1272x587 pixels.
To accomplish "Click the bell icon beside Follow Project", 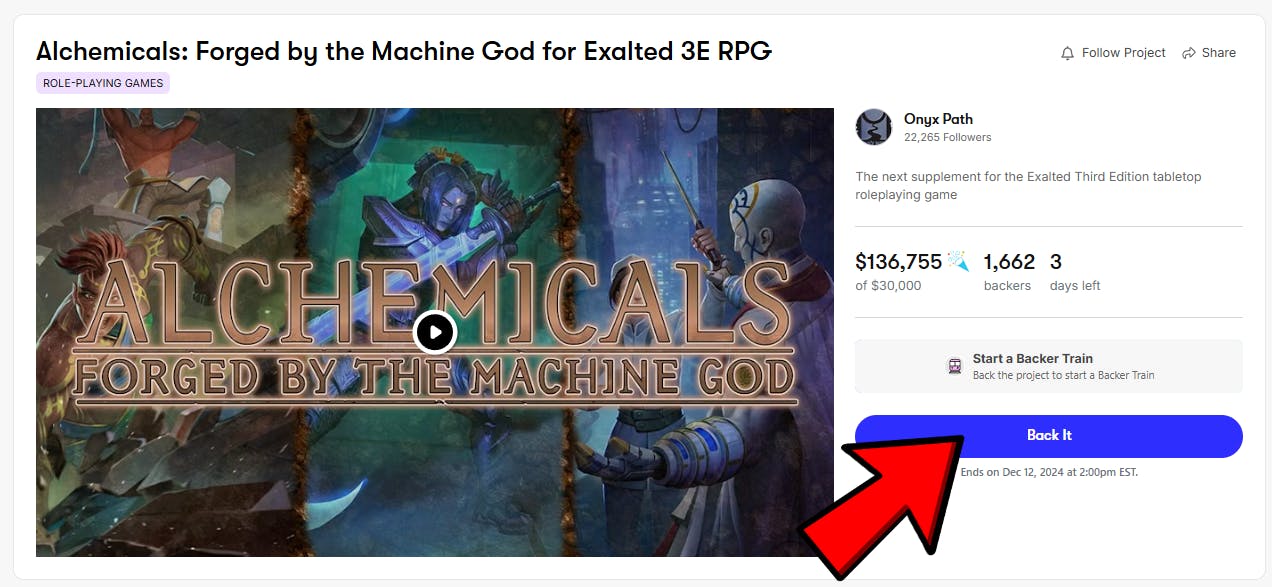I will click(1067, 53).
